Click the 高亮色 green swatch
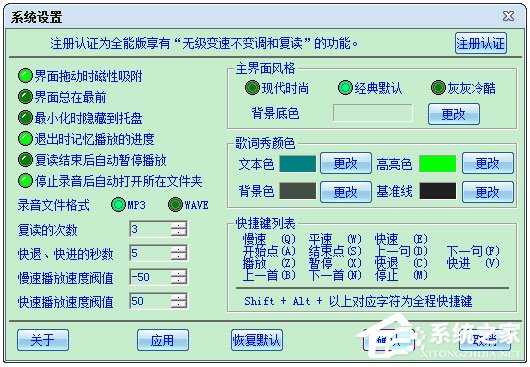The height and width of the screenshot is (367, 530). [x=437, y=164]
